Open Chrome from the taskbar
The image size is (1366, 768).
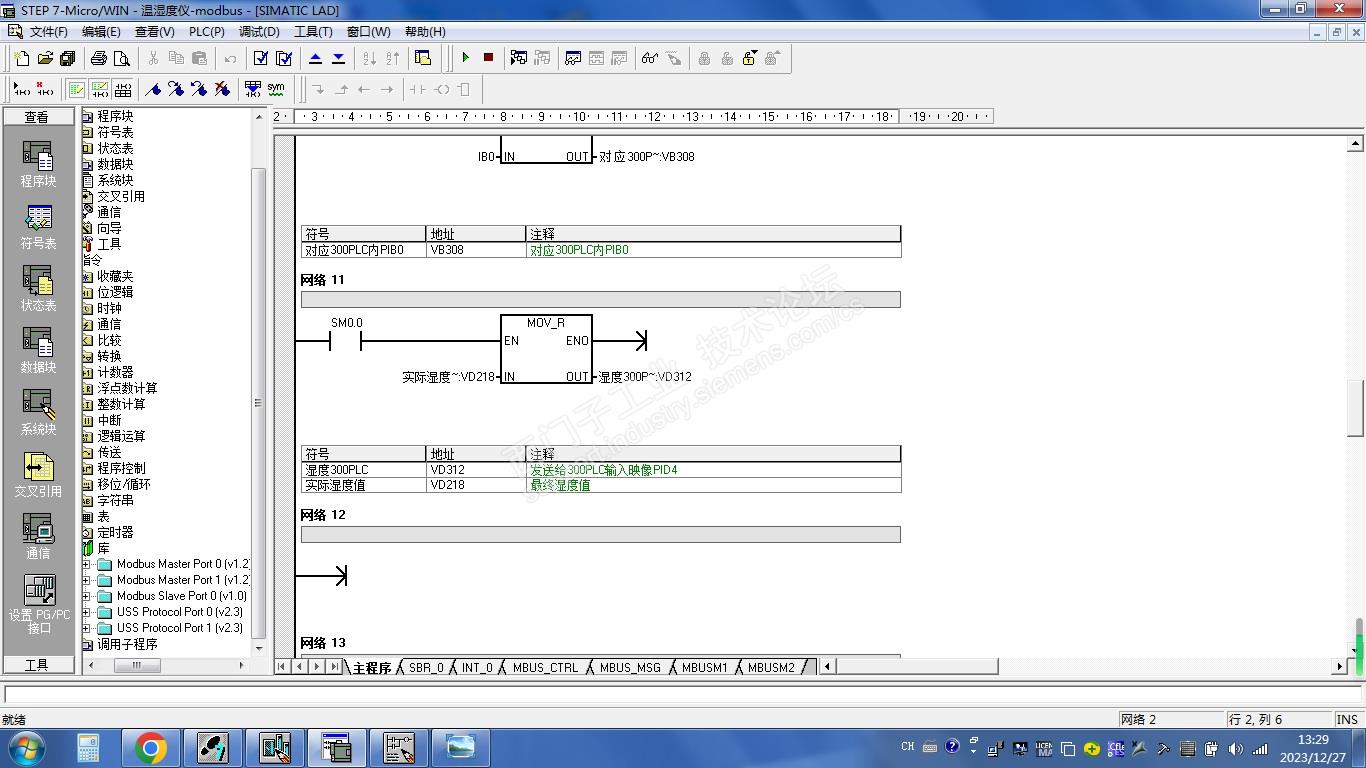[x=151, y=747]
